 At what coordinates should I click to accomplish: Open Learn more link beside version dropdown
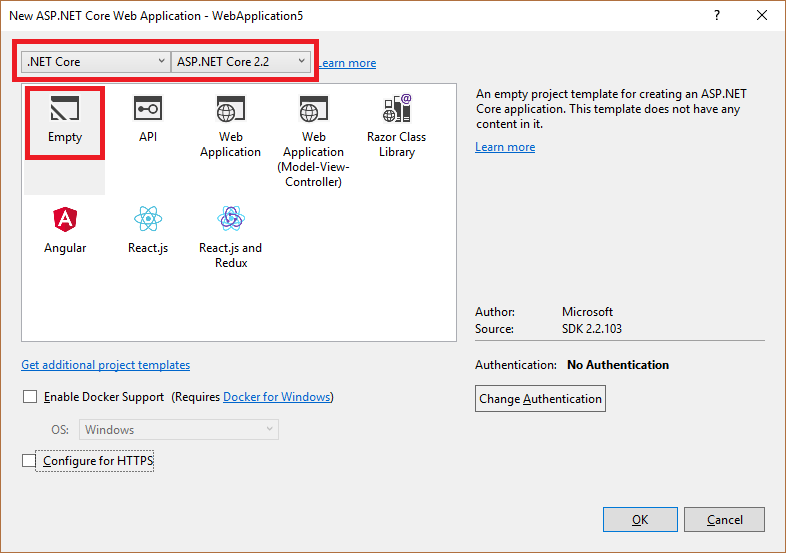347,63
